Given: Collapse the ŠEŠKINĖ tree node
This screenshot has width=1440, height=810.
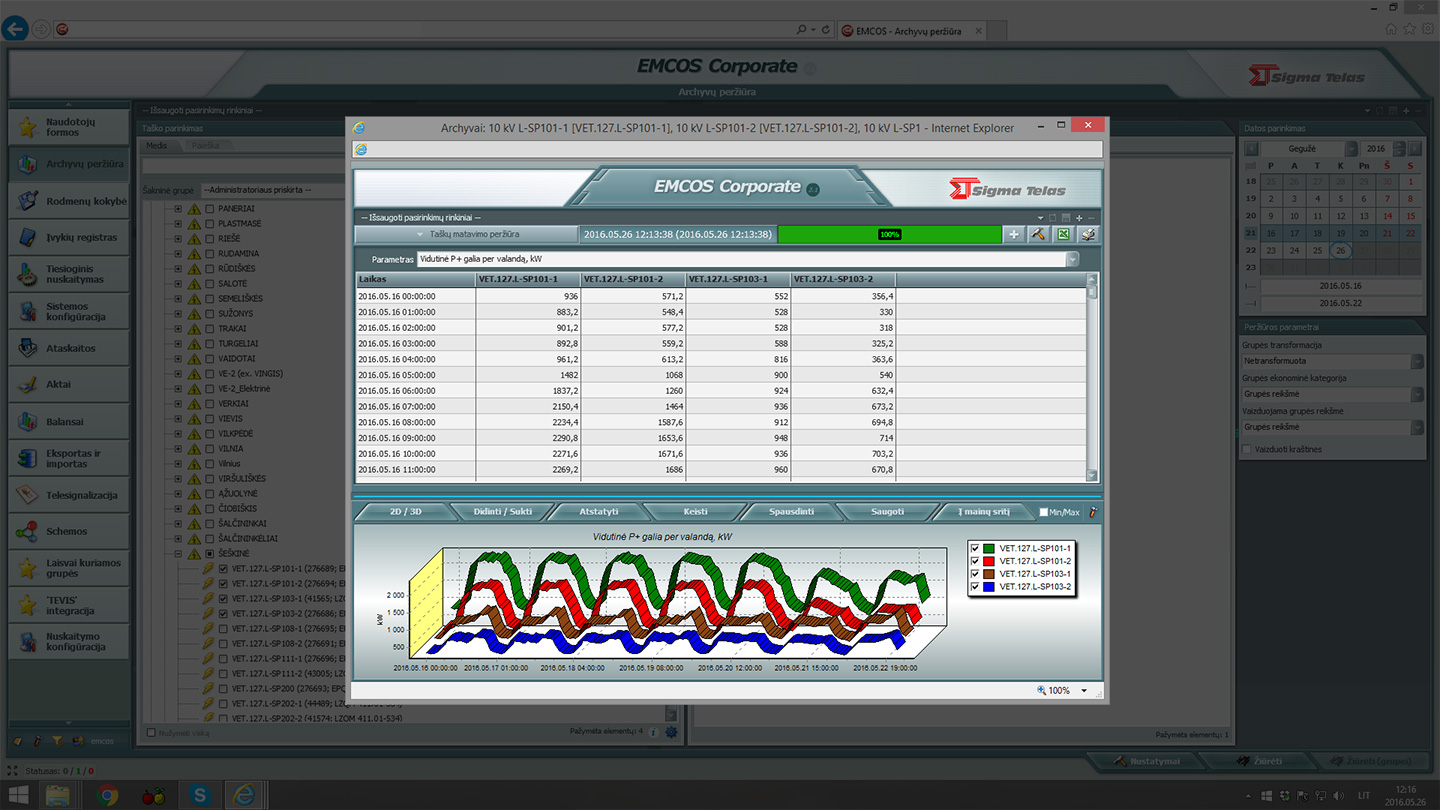Looking at the screenshot, I should tap(178, 553).
